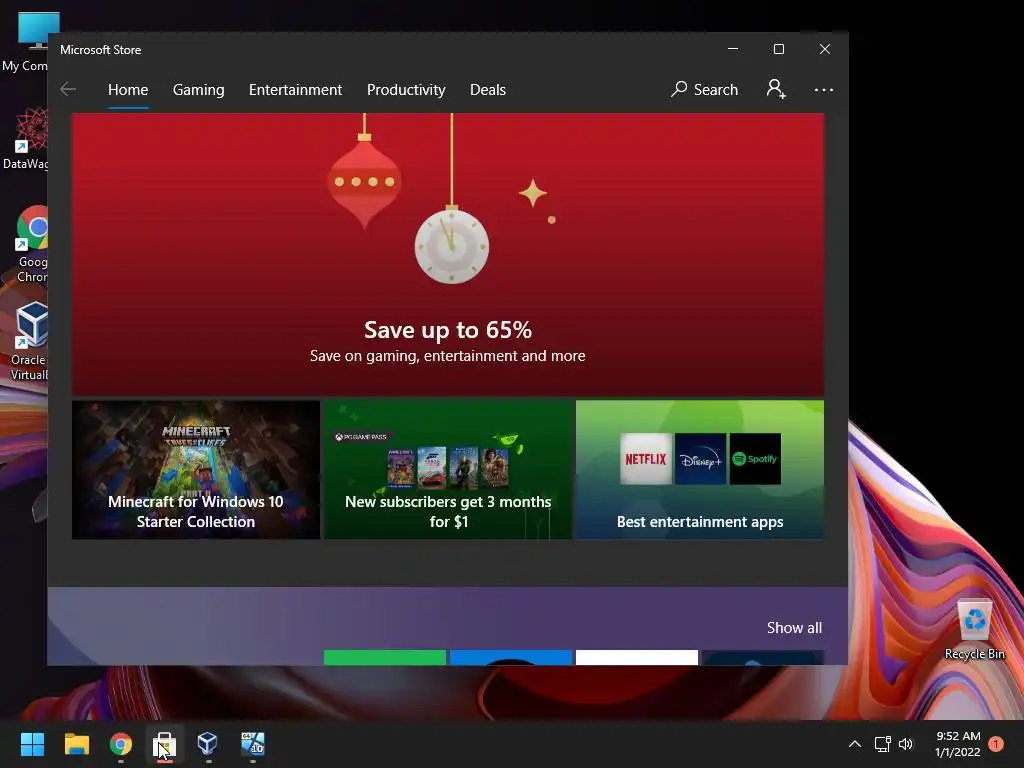Viewport: 1024px width, 768px height.
Task: Click the Netflix logo
Action: (646, 459)
